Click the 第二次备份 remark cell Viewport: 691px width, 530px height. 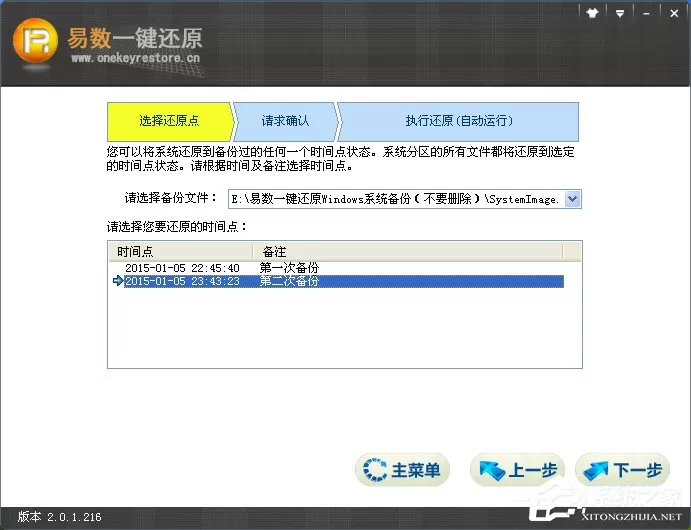289,281
